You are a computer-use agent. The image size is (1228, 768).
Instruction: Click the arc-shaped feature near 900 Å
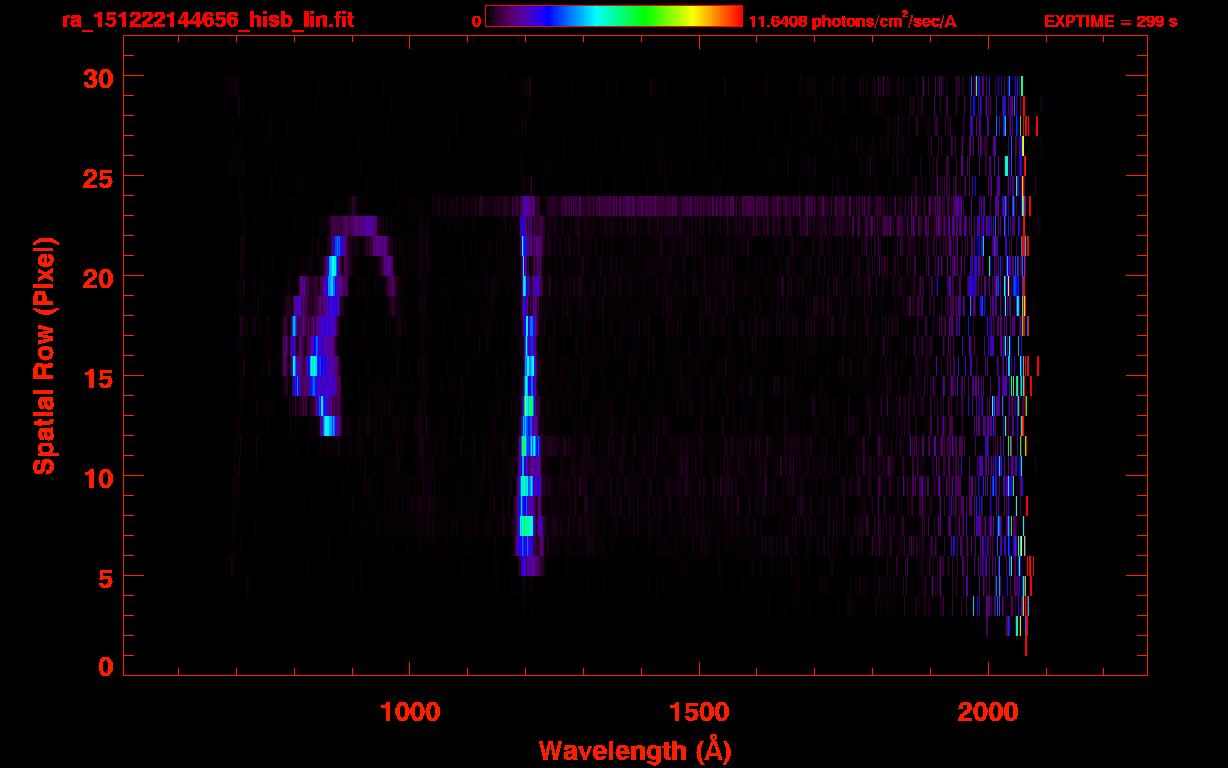point(340,325)
